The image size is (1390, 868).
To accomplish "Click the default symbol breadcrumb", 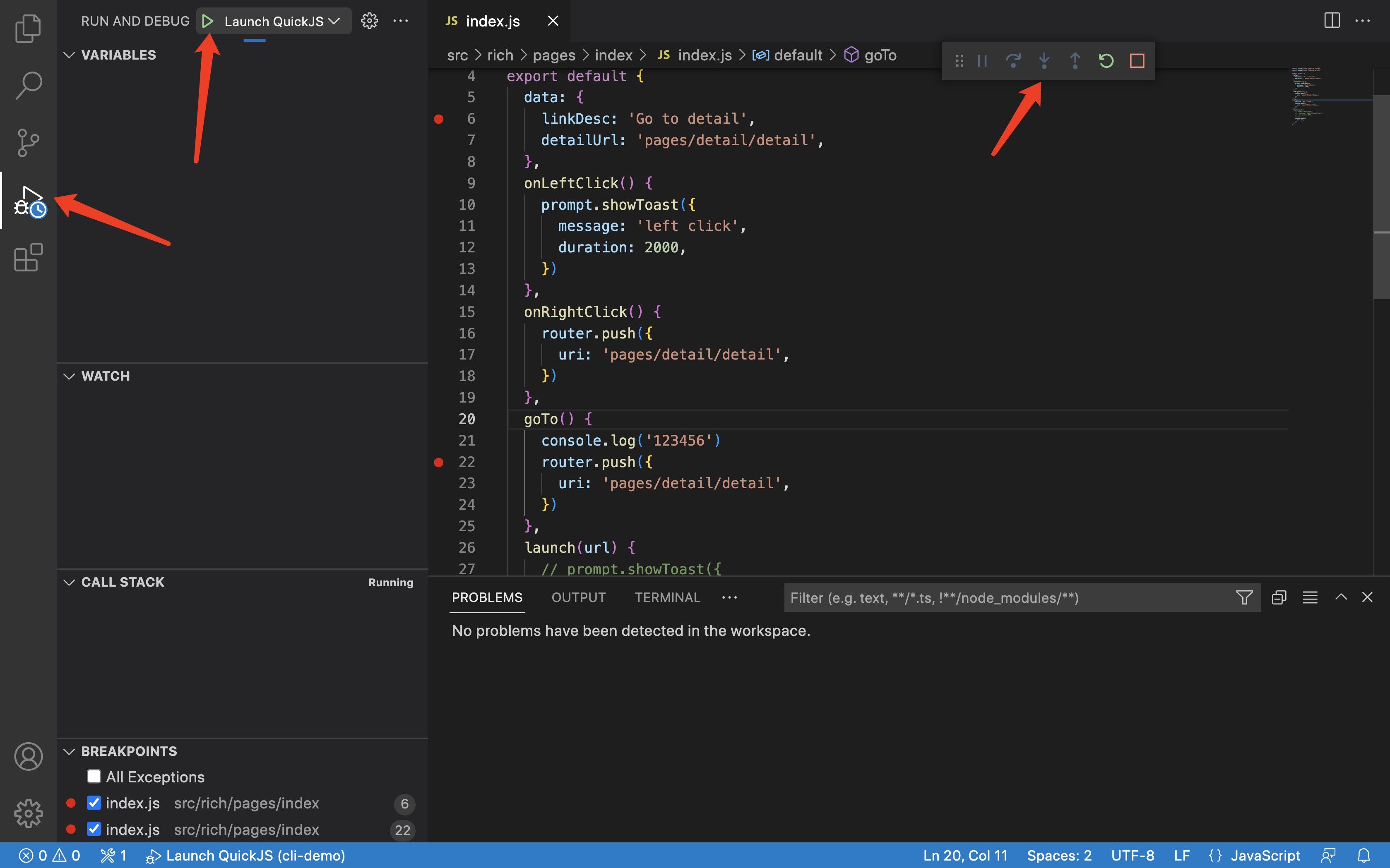I will click(x=787, y=55).
